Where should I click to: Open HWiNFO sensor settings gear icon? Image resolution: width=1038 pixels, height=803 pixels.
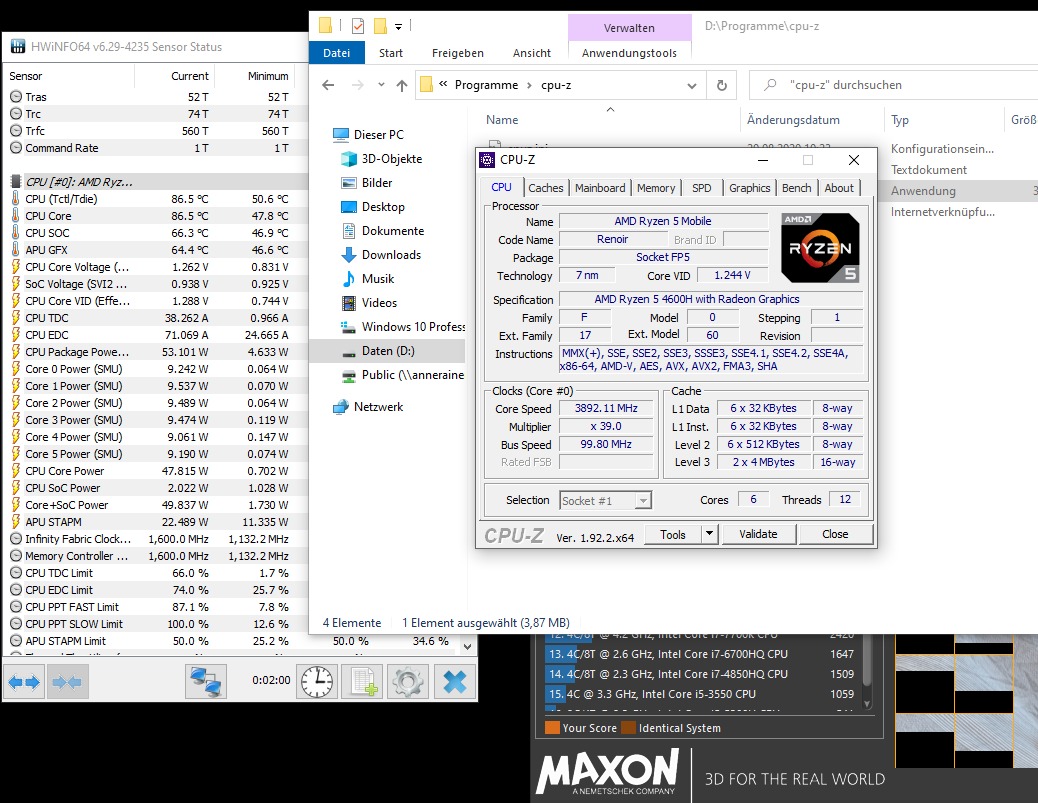[x=408, y=681]
